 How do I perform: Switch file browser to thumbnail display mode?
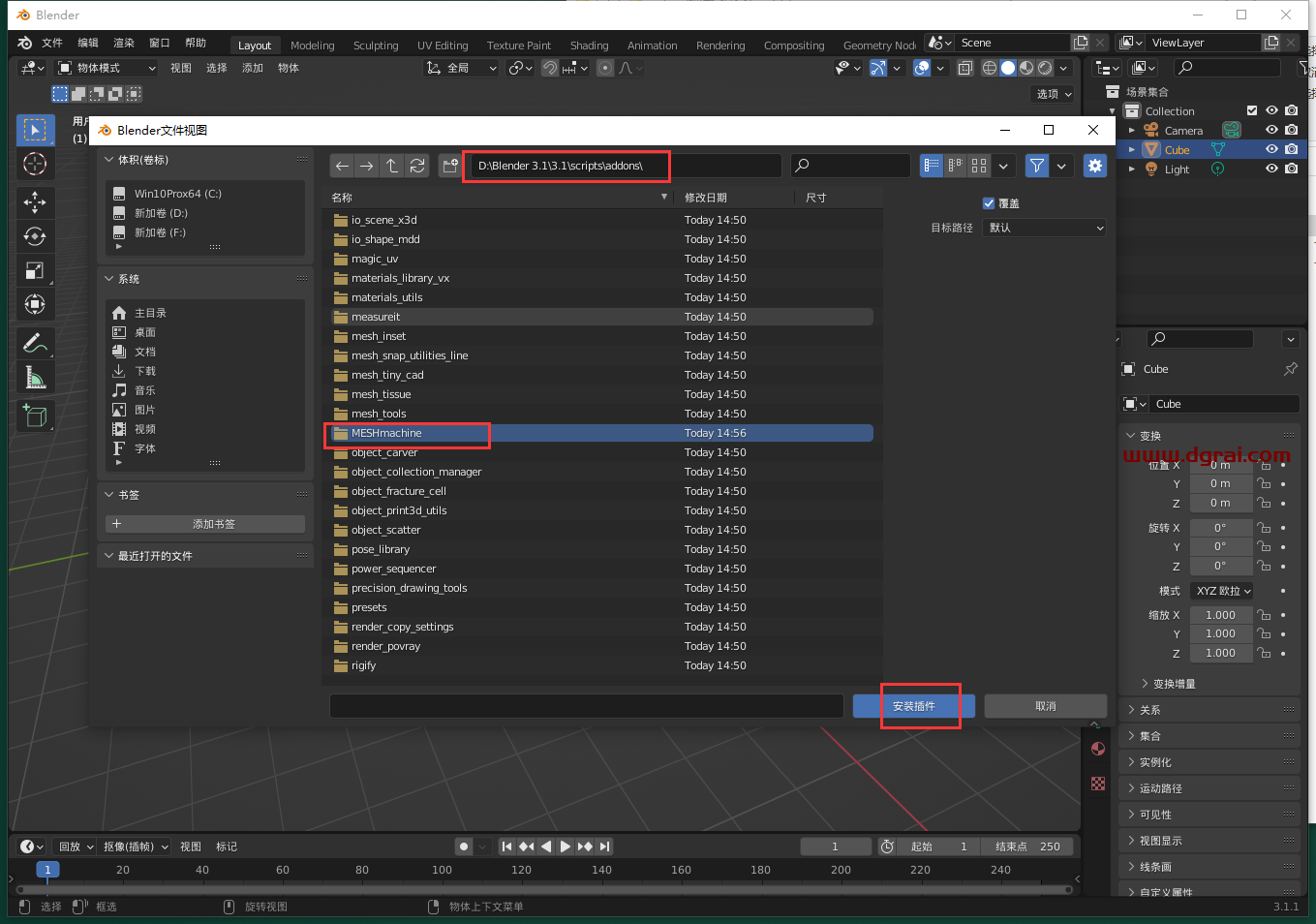pos(978,166)
